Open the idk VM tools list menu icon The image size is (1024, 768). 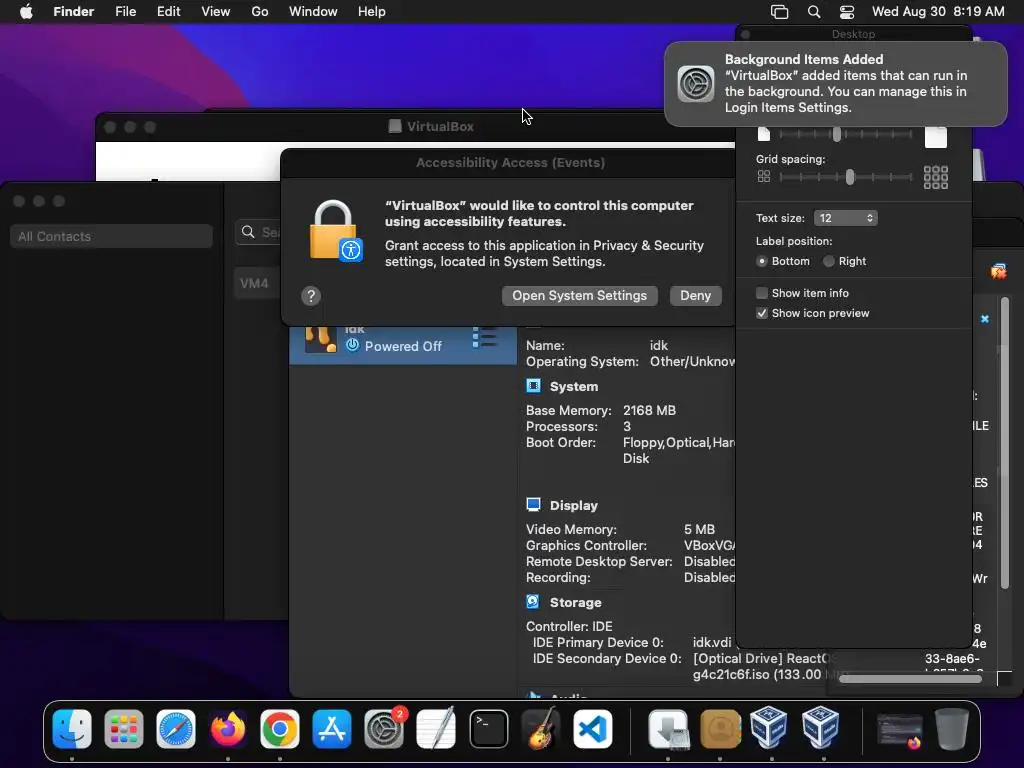coord(485,338)
